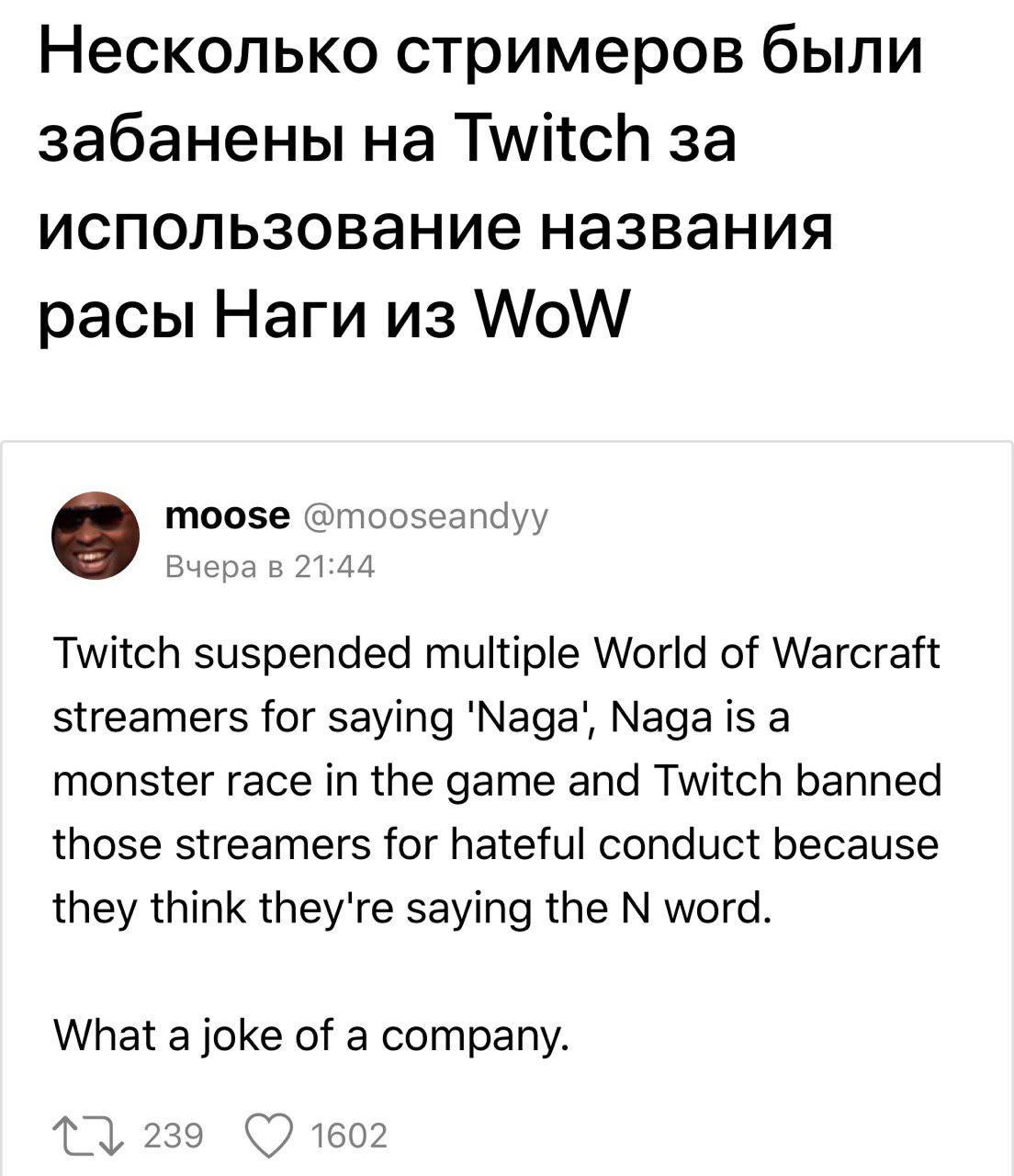Image resolution: width=1014 pixels, height=1176 pixels.
Task: Click the retweet count 239
Action: [x=174, y=1136]
